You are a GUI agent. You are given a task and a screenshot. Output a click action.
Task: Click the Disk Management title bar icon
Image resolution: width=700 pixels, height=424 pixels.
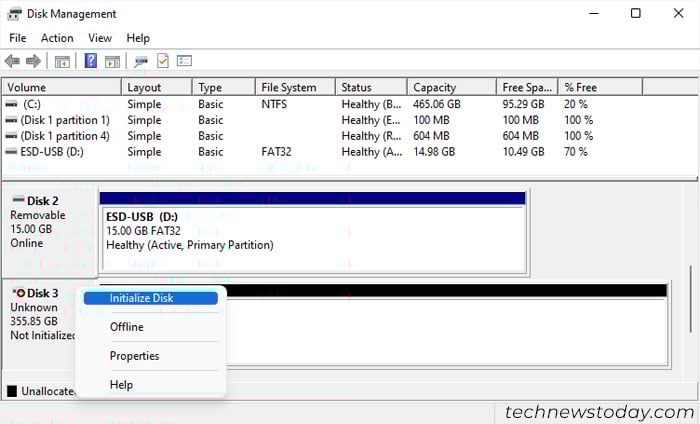point(14,14)
